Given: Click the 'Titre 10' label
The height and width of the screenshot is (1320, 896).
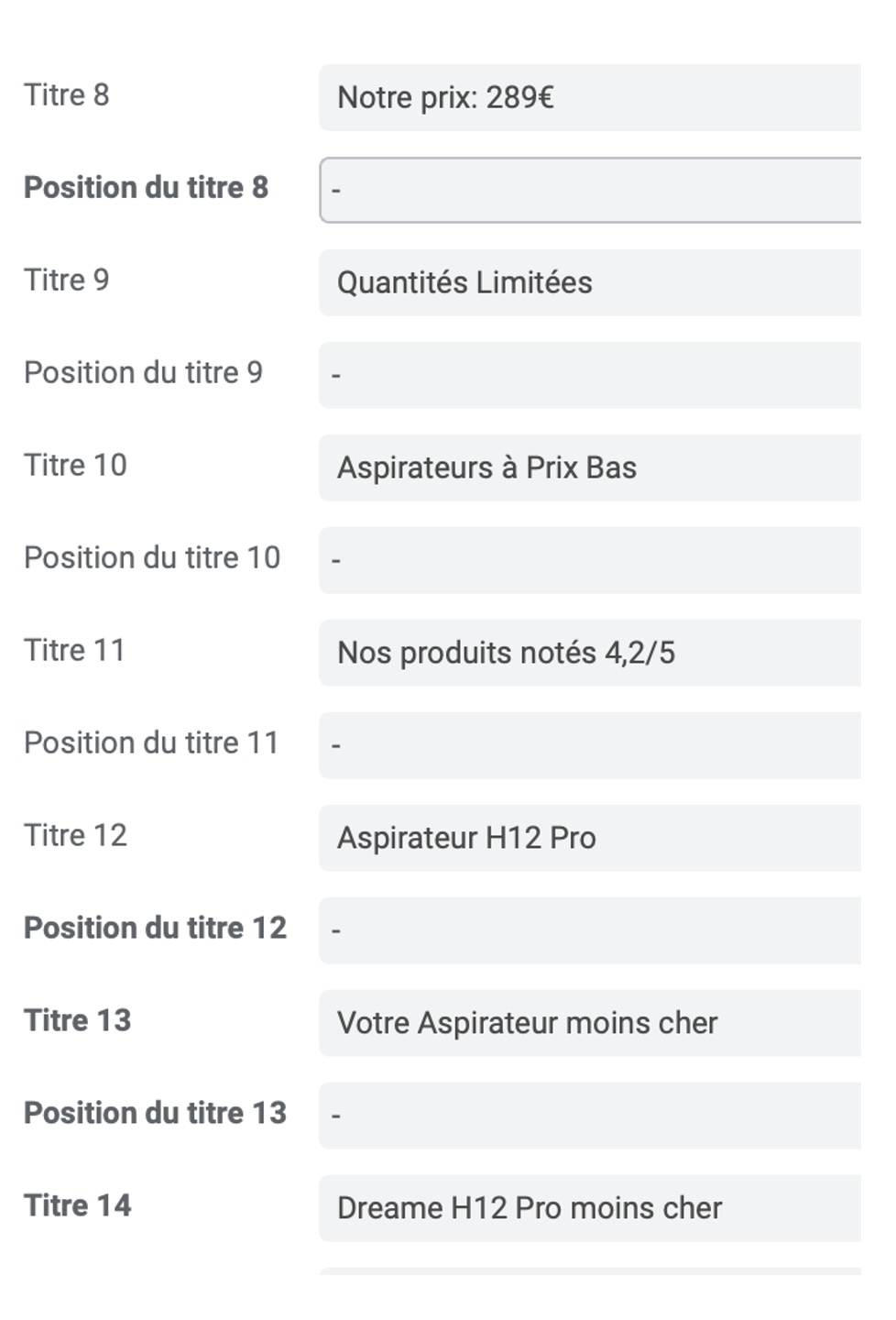Looking at the screenshot, I should point(75,465).
